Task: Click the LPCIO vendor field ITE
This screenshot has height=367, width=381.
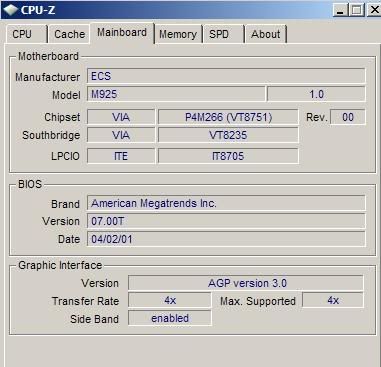Action: tap(121, 156)
